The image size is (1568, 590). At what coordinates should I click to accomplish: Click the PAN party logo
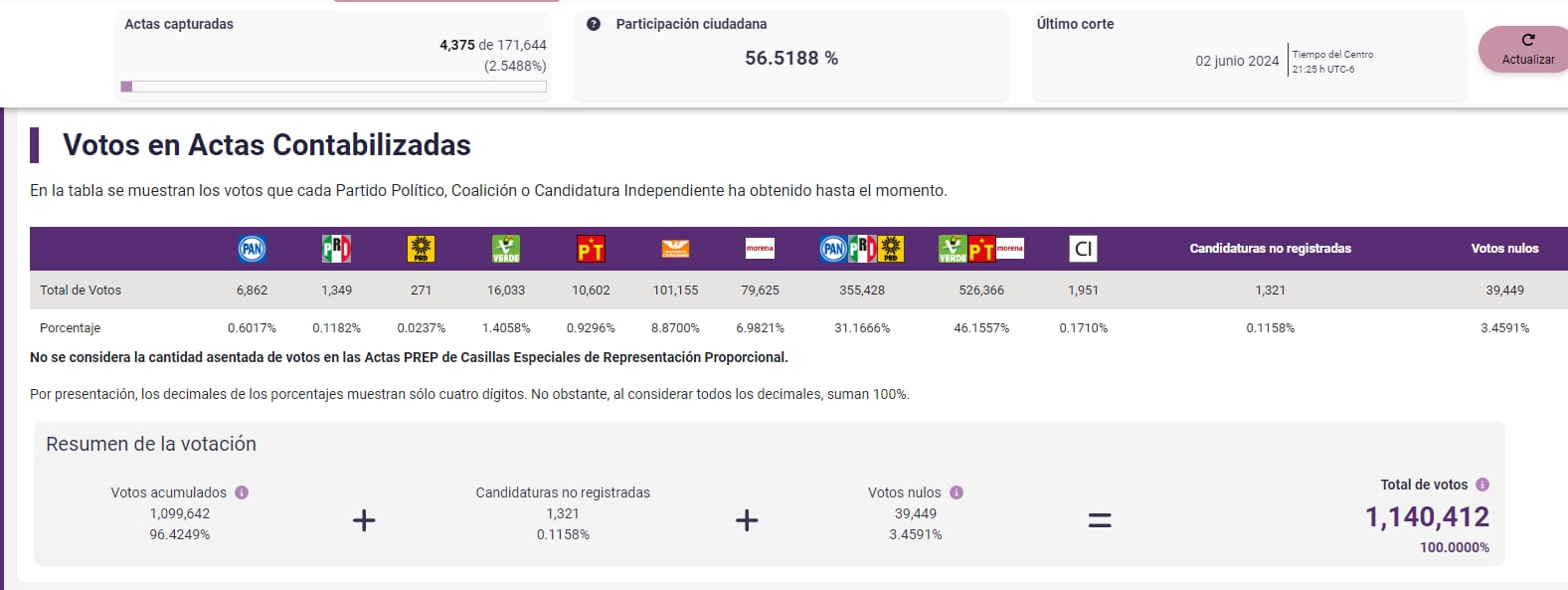tap(252, 249)
